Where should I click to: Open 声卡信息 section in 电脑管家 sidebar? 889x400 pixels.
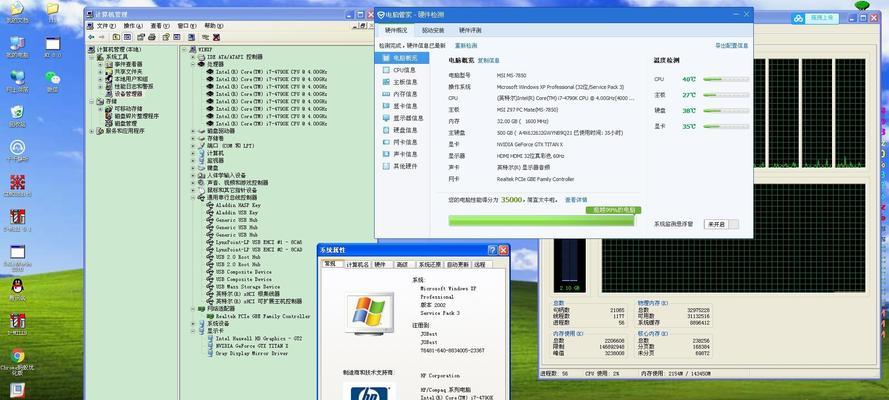point(404,154)
